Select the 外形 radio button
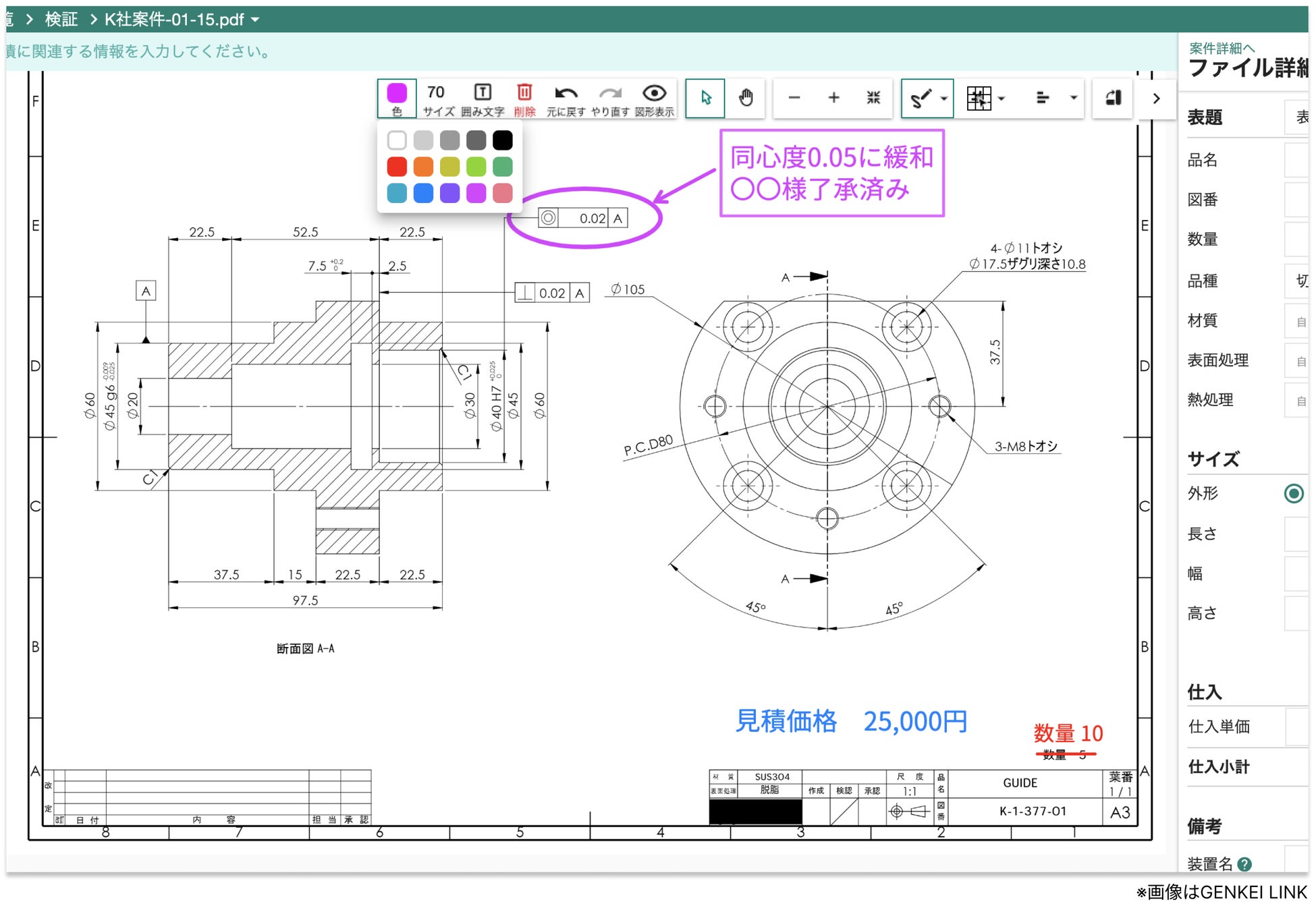The image size is (1316, 906). [1293, 493]
